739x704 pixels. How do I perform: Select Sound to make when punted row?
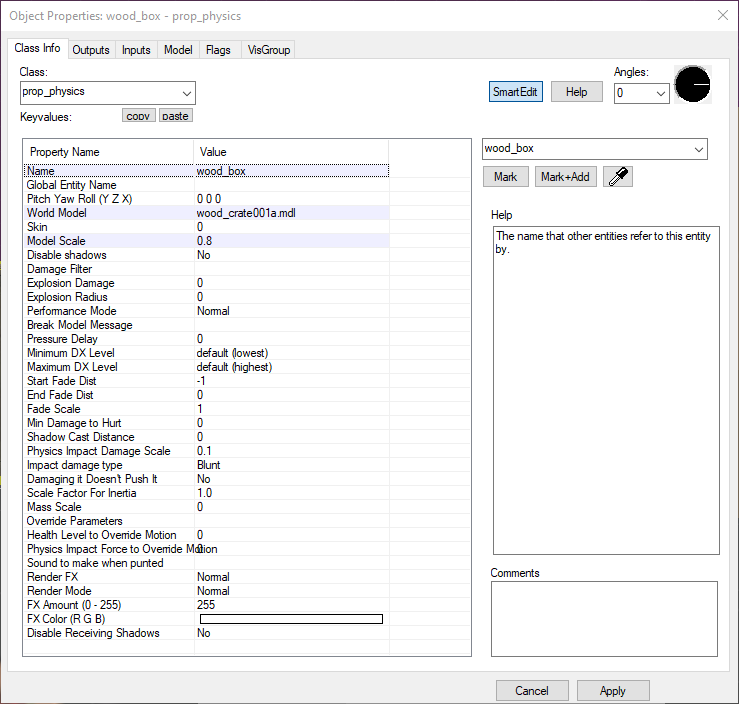tap(206, 563)
